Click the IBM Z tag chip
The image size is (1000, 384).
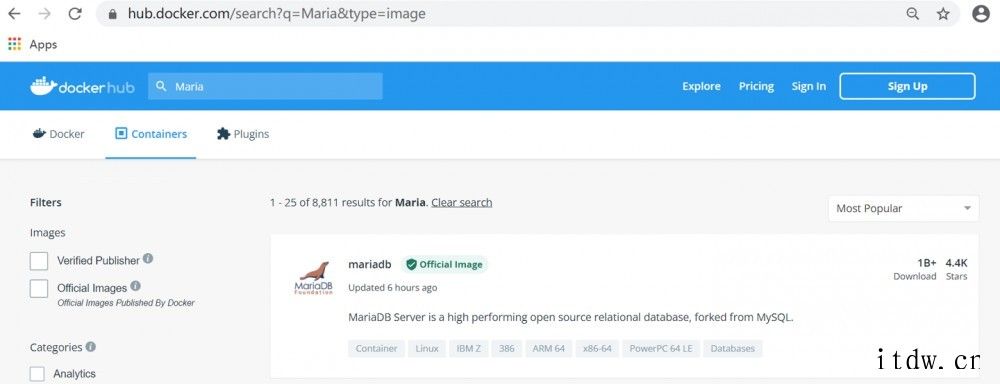point(469,349)
